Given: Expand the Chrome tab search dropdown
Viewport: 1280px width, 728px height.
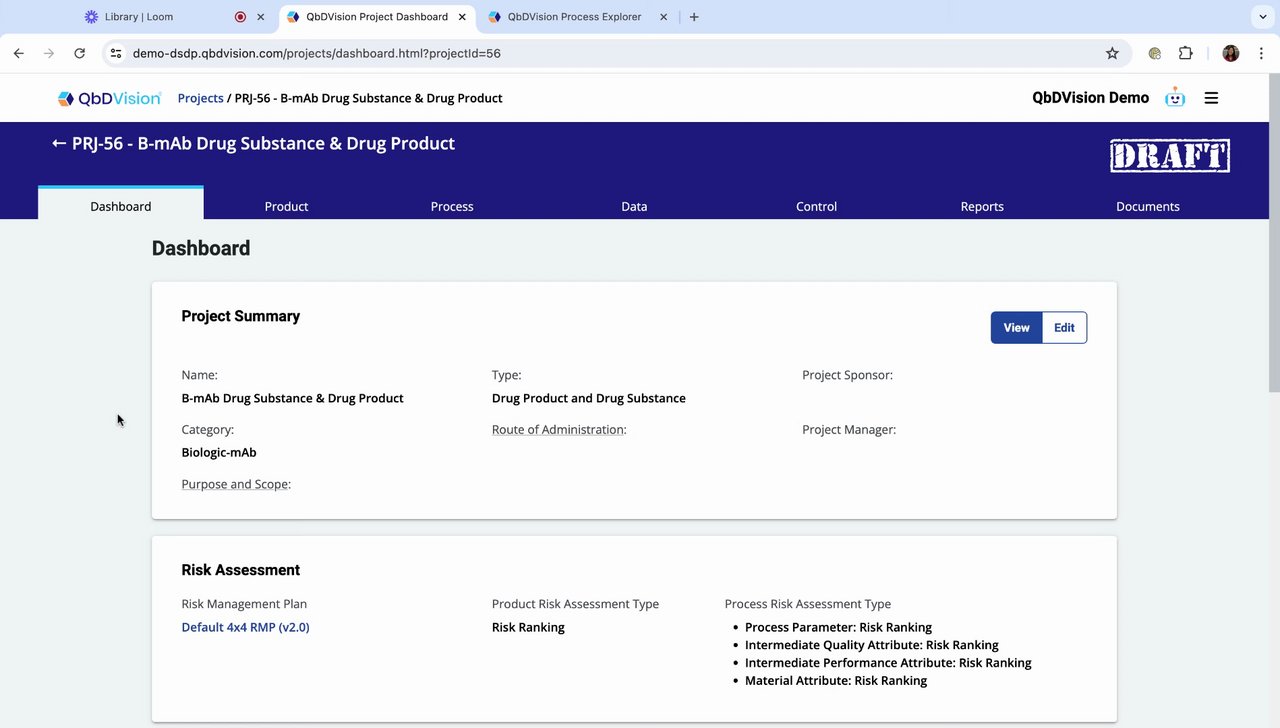Looking at the screenshot, I should point(1260,17).
